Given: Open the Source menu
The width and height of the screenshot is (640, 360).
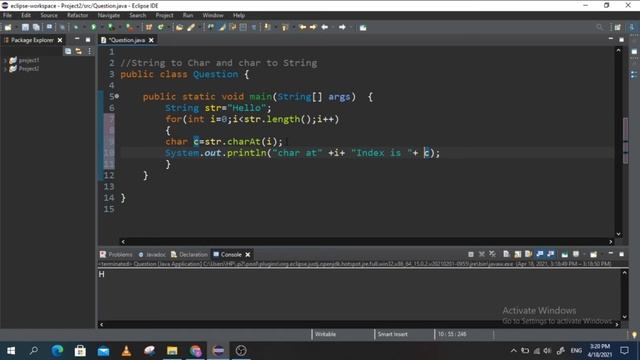Looking at the screenshot, I should click(49, 15).
